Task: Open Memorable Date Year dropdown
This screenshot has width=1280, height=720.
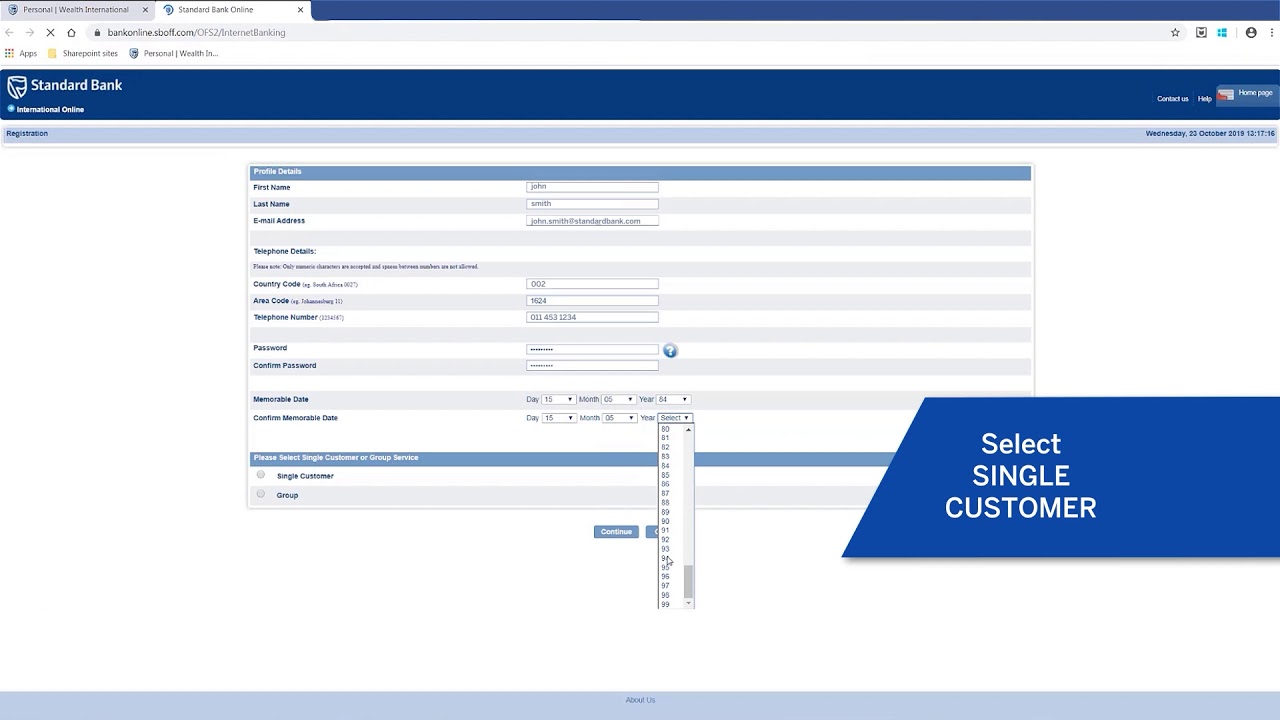Action: pos(673,399)
